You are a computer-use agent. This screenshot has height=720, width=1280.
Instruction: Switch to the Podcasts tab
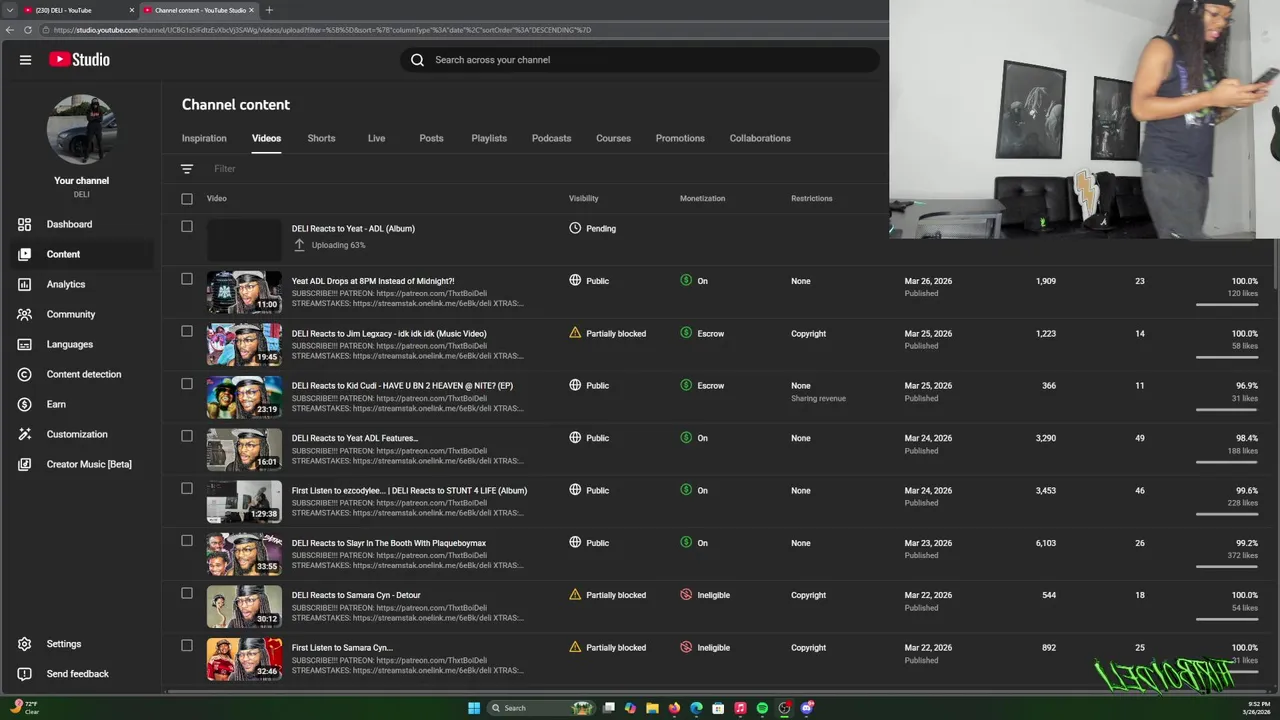pyautogui.click(x=551, y=138)
